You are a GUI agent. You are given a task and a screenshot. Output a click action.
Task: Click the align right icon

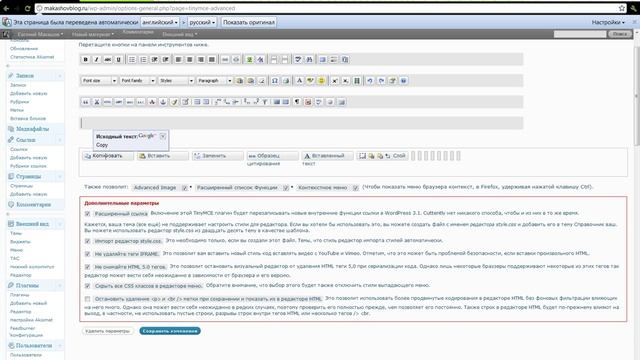pos(200,60)
